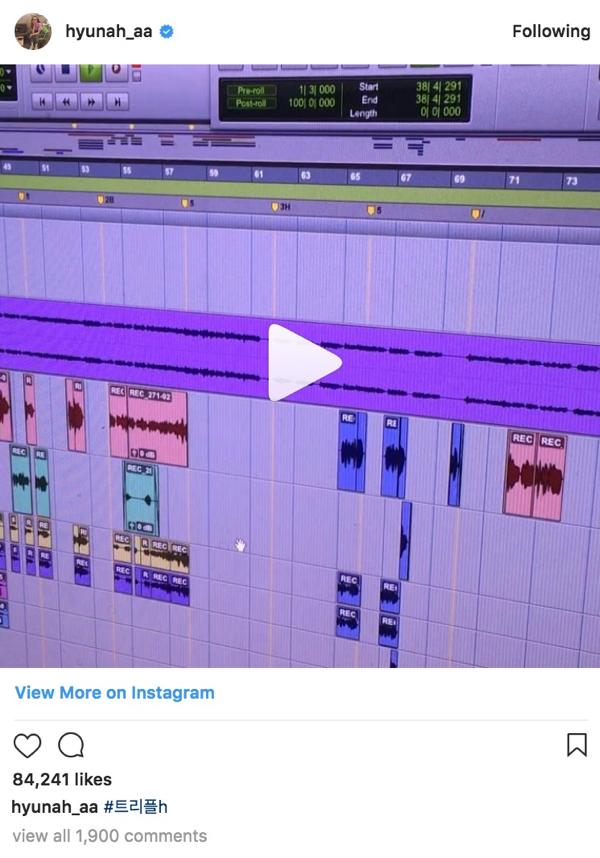This screenshot has height=858, width=600.
Task: Open the hyunah_aa profile avatar
Action: point(33,31)
